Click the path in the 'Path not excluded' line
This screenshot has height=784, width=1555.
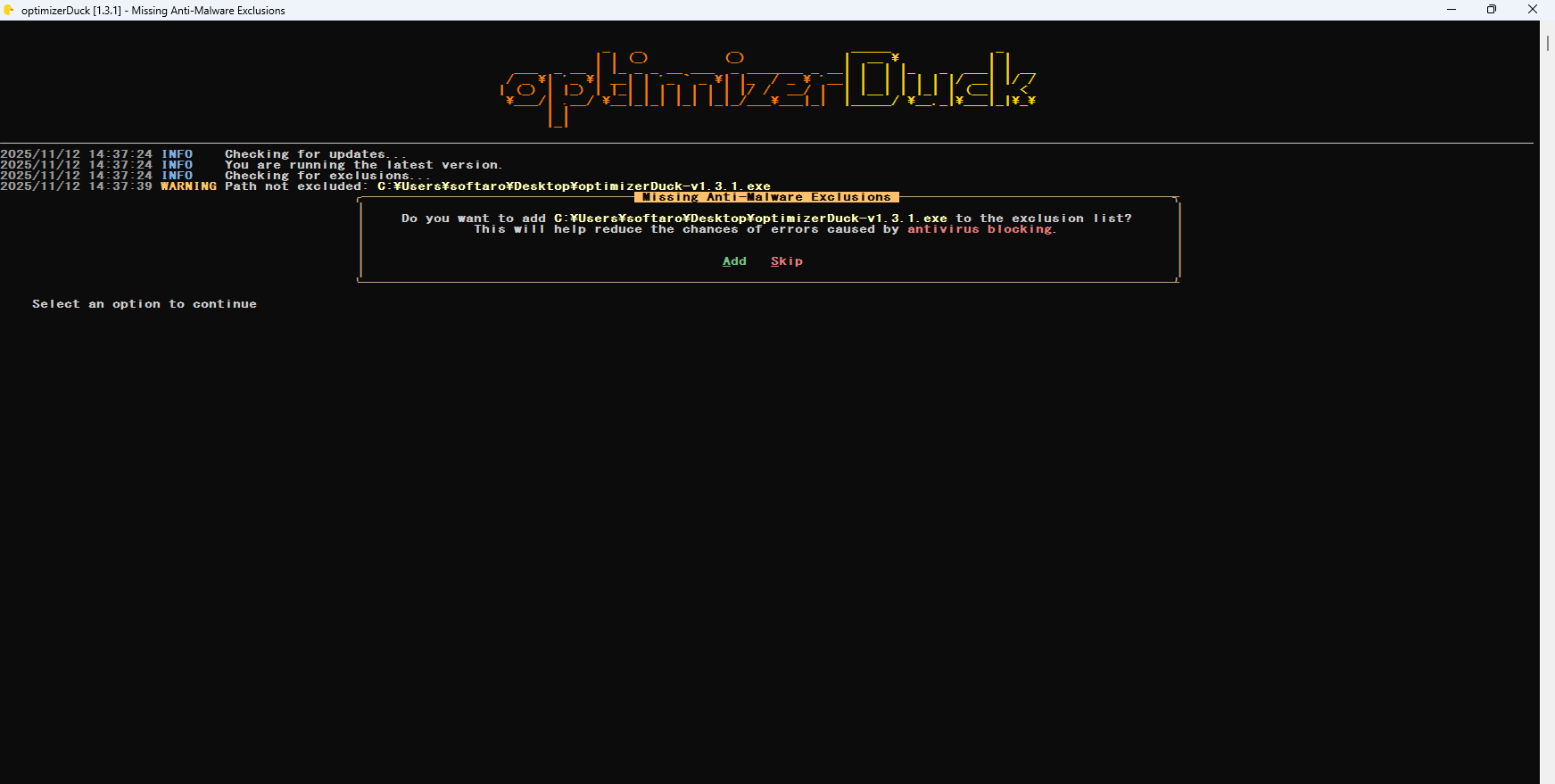click(x=574, y=186)
